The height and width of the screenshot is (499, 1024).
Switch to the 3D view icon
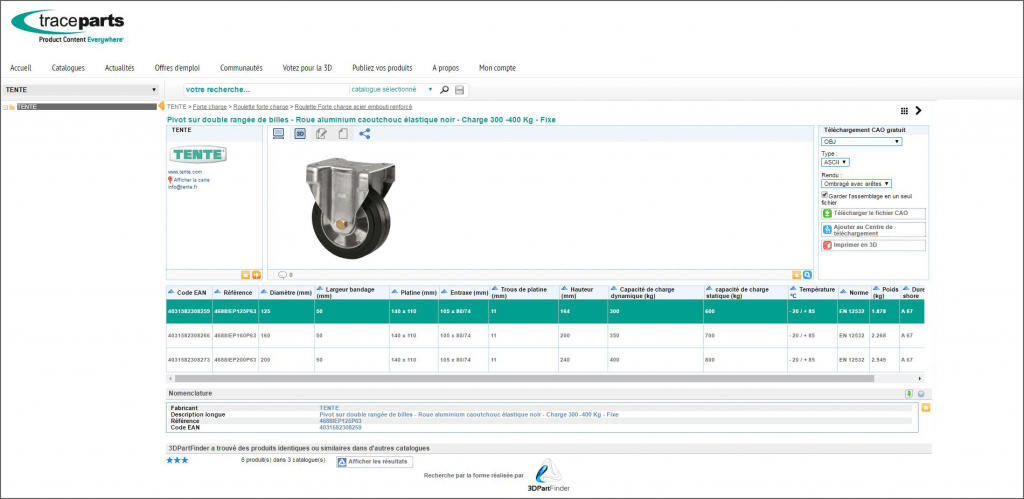(x=300, y=133)
